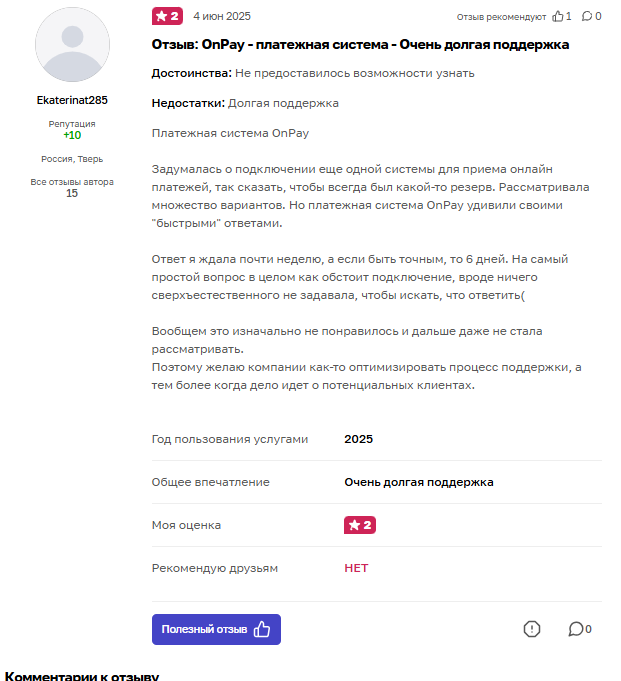Open the reviewer's avatar picture

pos(72,45)
